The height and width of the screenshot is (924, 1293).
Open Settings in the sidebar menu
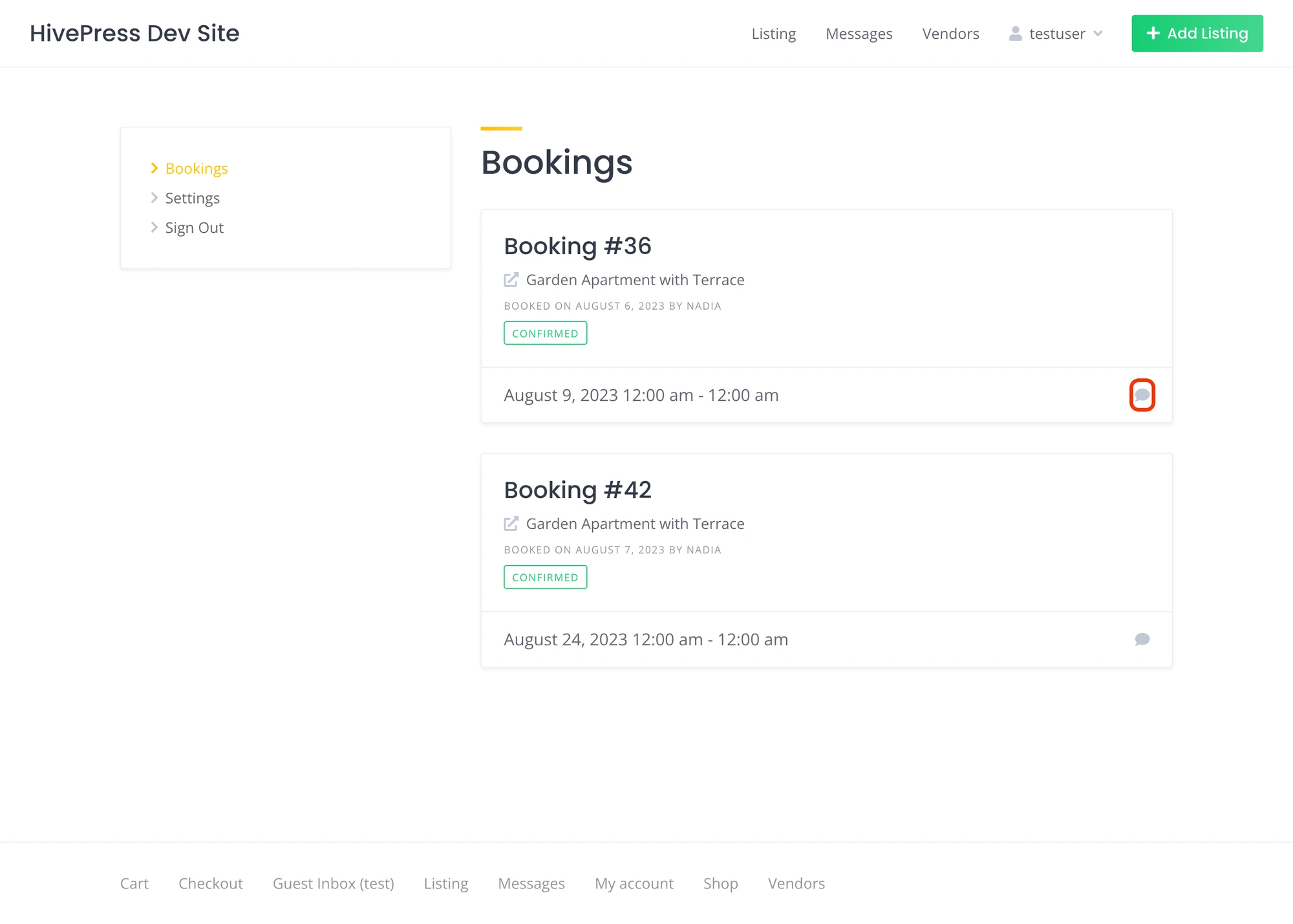click(193, 199)
